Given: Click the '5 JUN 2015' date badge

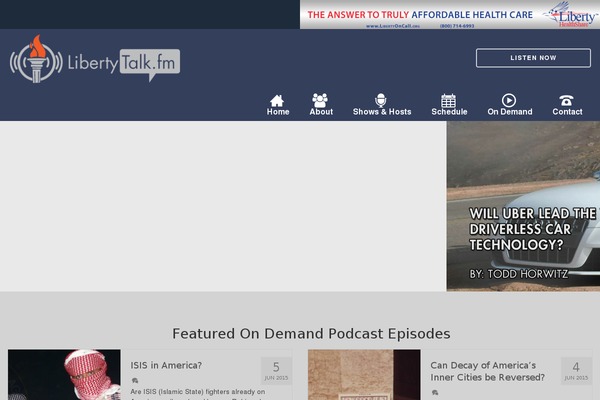Looking at the screenshot, I should pyautogui.click(x=276, y=371).
